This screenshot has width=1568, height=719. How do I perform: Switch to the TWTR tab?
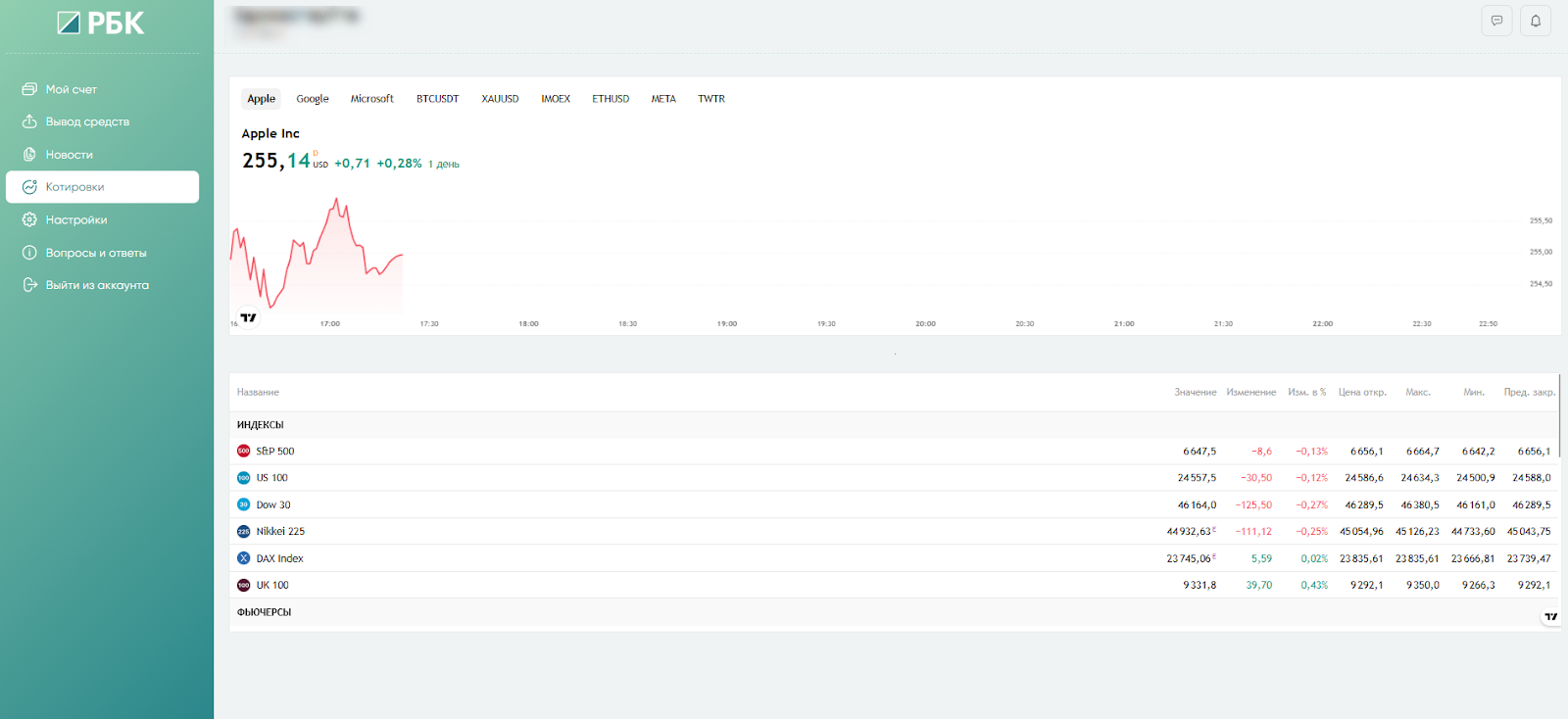[711, 99]
